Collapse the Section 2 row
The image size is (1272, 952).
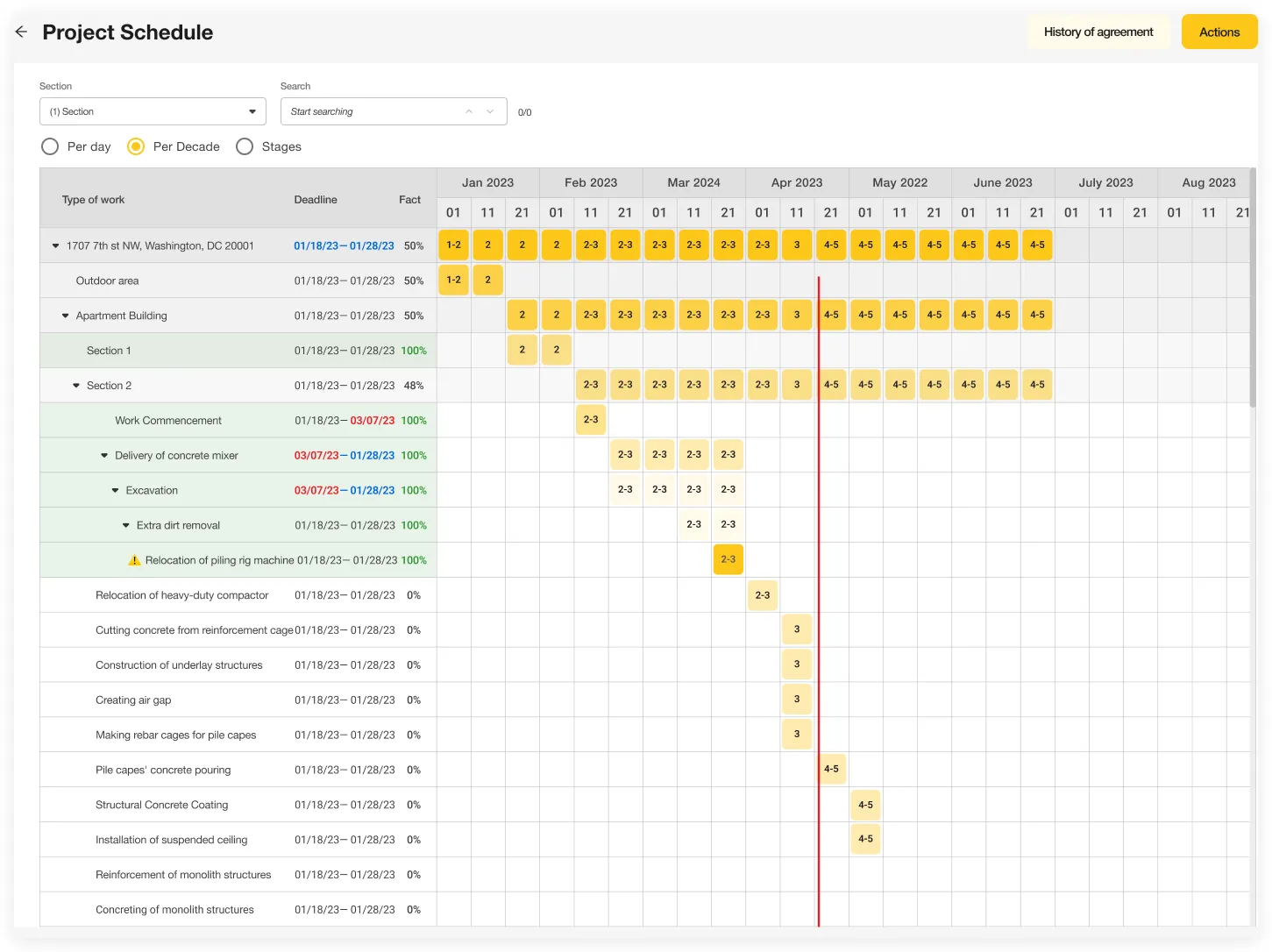[76, 386]
